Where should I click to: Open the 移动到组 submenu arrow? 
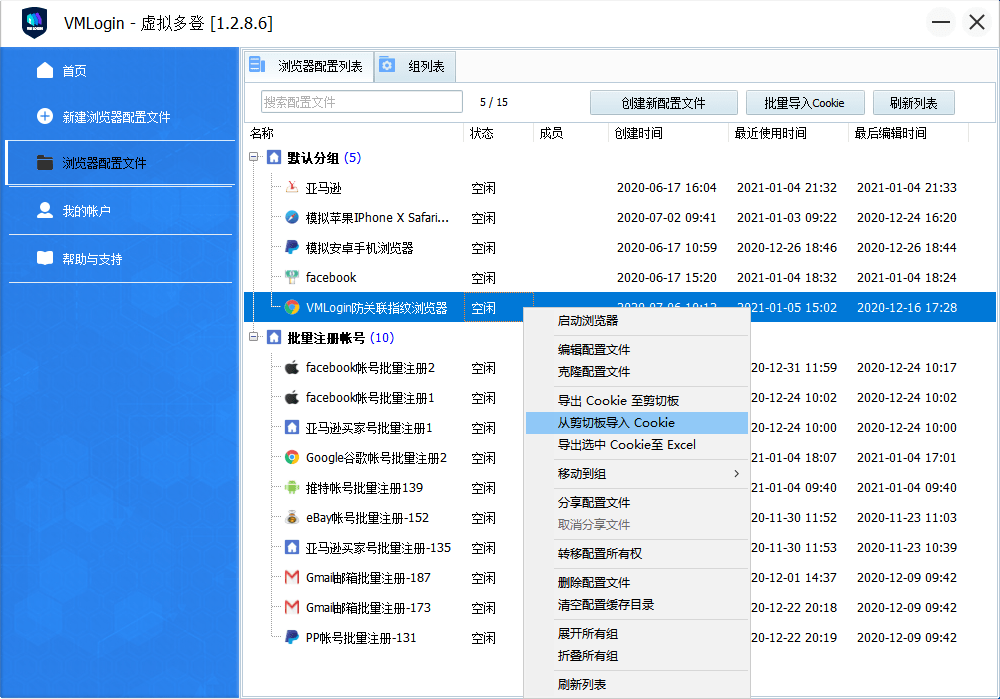(737, 473)
